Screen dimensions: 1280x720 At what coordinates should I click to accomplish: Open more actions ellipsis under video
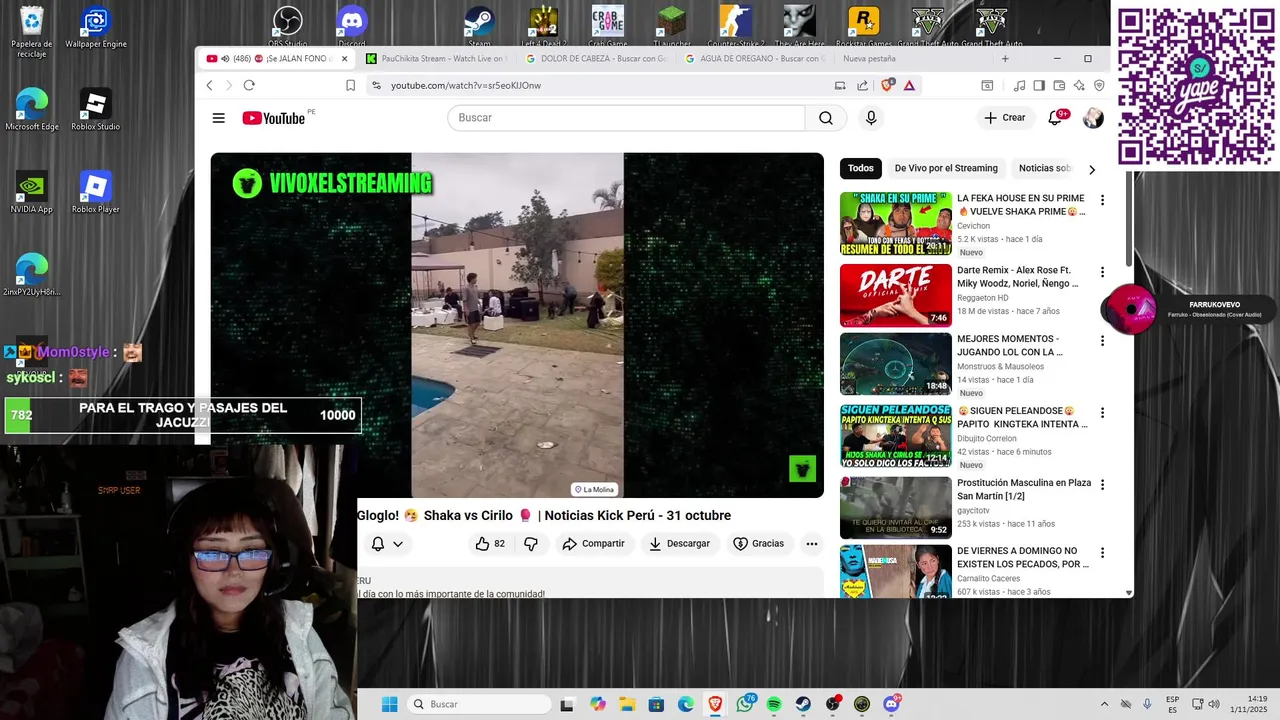tap(812, 544)
